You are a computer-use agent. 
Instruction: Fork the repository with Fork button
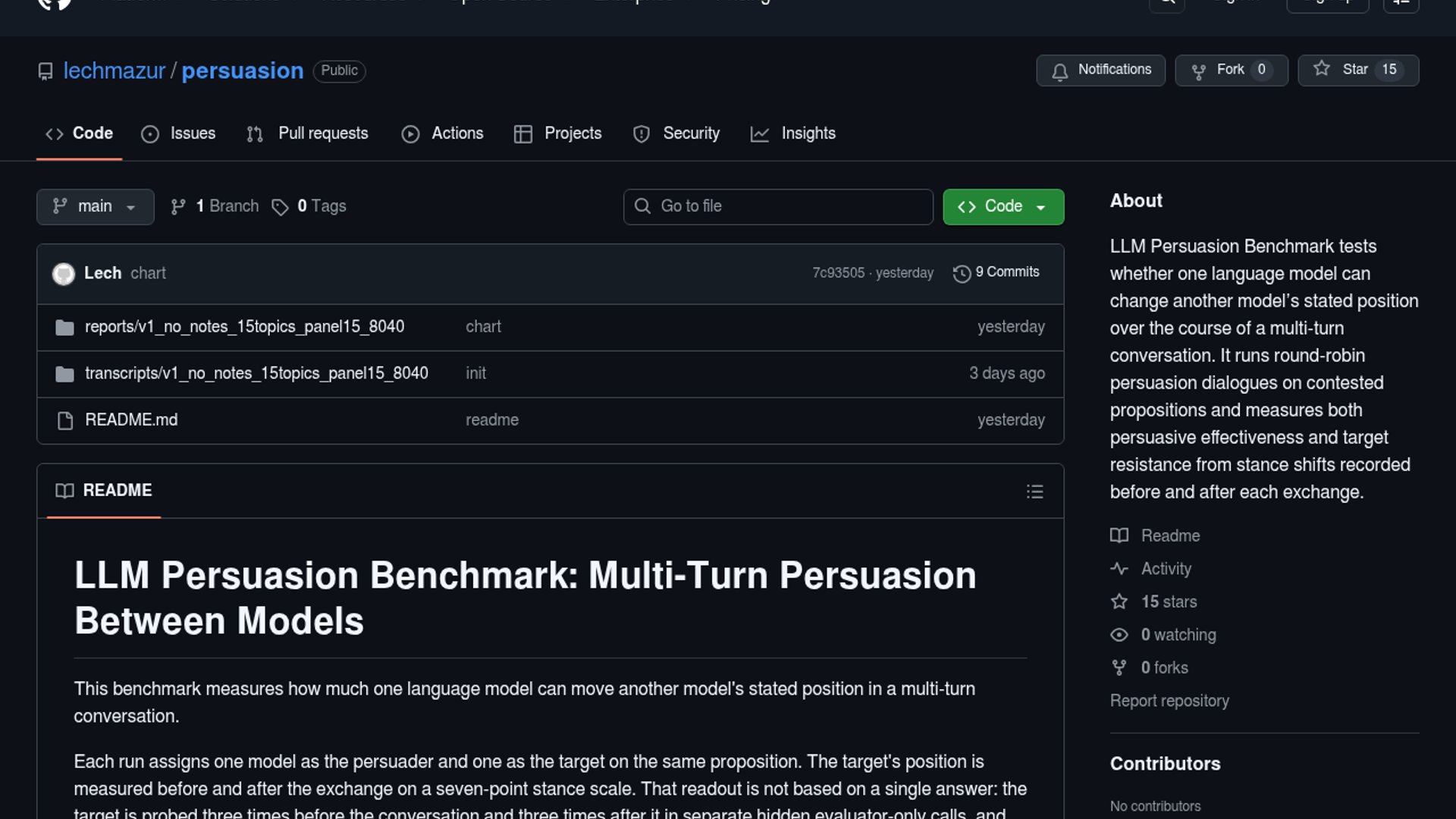click(1230, 70)
